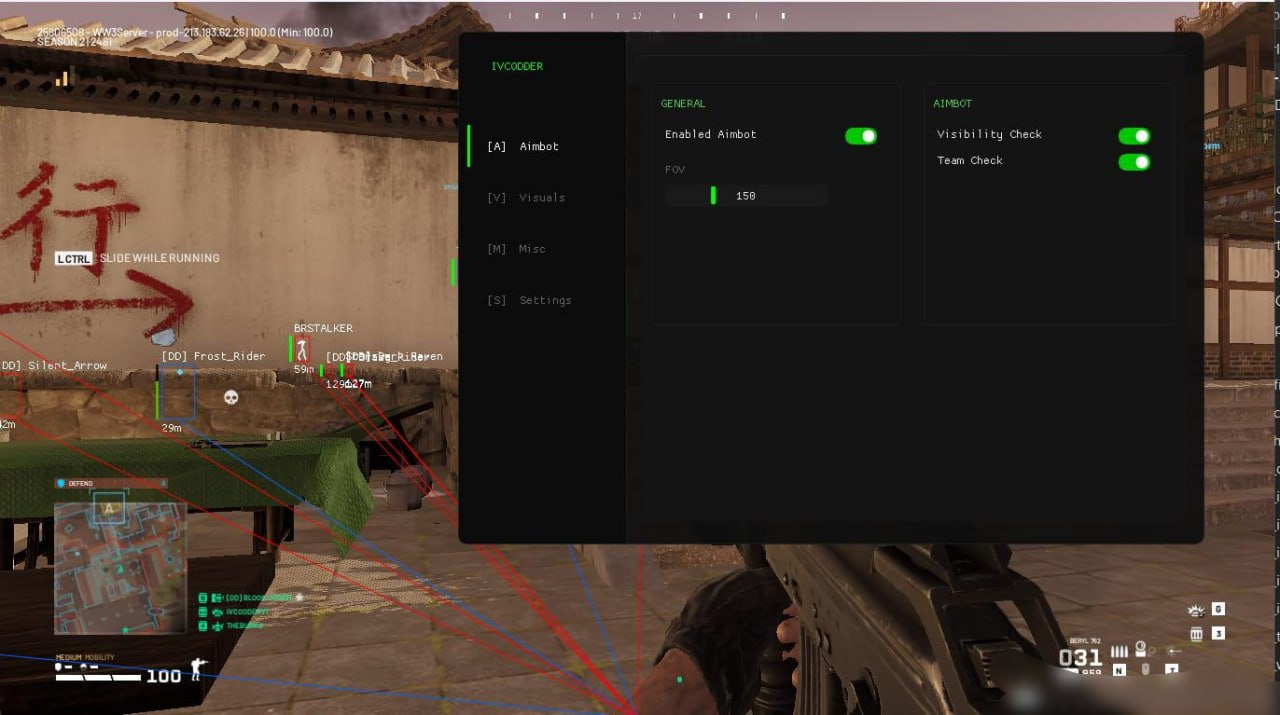Click the IVCODDER title text
The width and height of the screenshot is (1280, 715).
[x=517, y=66]
